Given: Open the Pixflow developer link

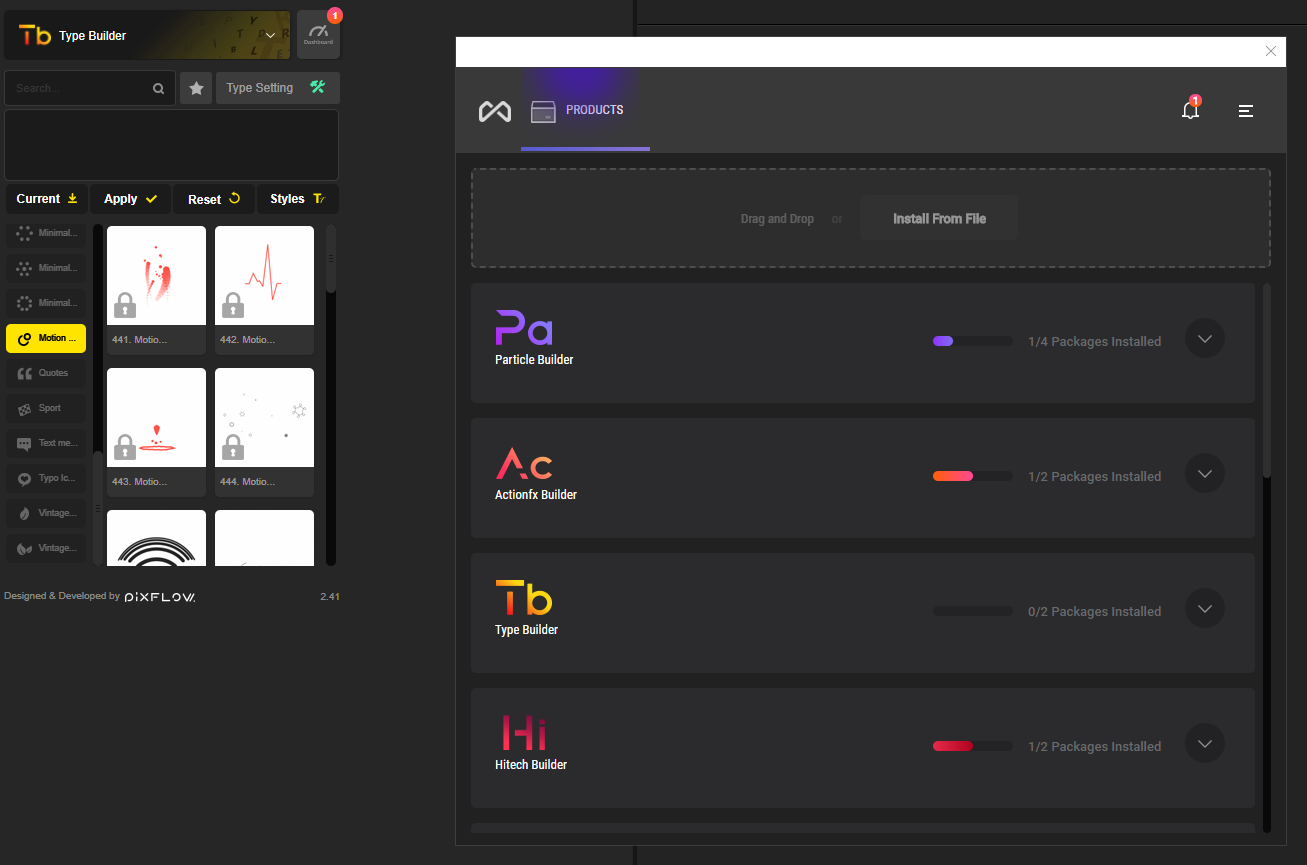Looking at the screenshot, I should pyautogui.click(x=160, y=597).
